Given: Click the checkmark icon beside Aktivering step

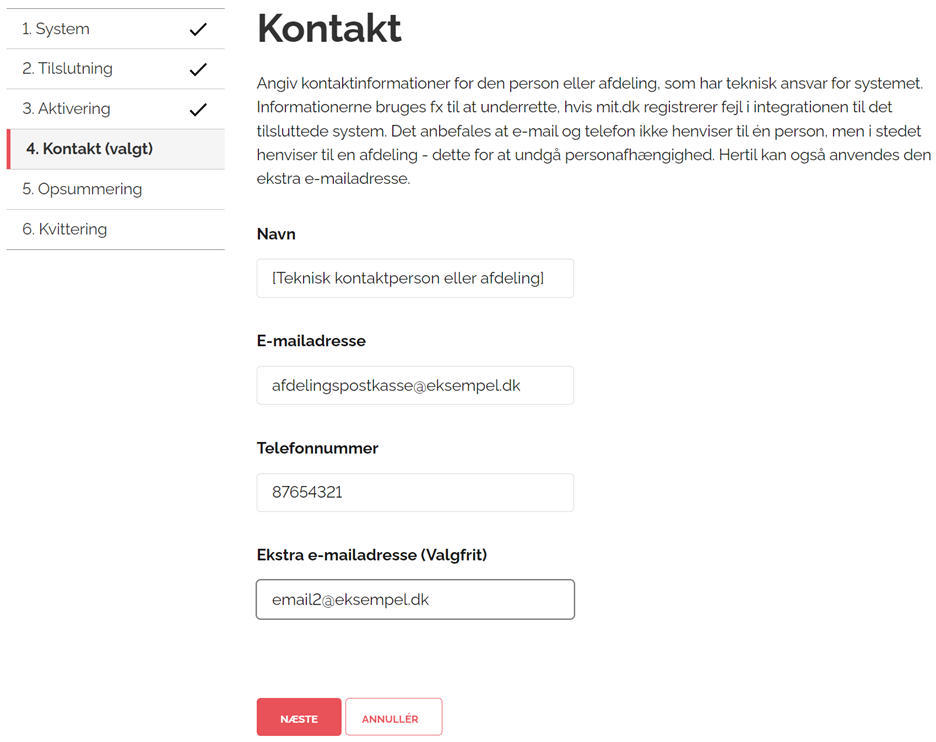Looking at the screenshot, I should pyautogui.click(x=198, y=109).
